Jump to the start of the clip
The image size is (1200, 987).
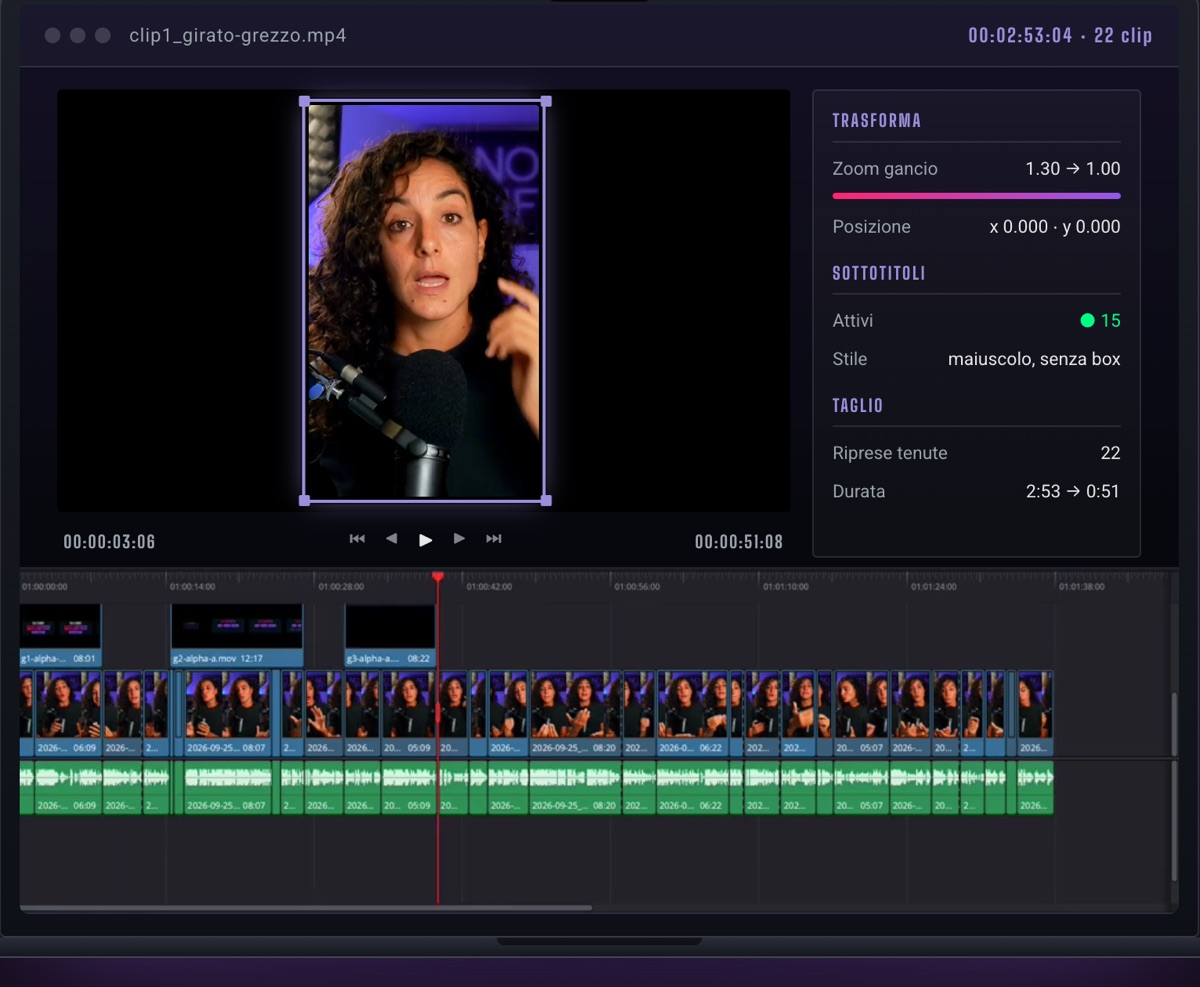[357, 539]
